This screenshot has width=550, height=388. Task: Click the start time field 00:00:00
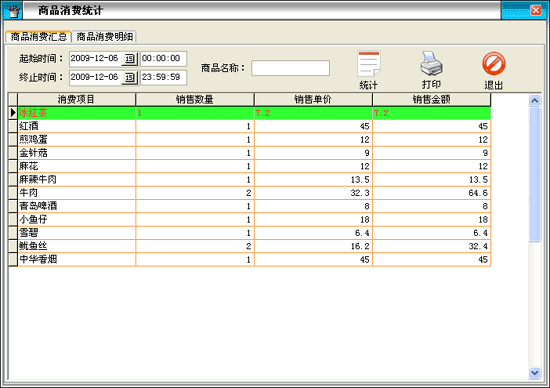point(163,59)
